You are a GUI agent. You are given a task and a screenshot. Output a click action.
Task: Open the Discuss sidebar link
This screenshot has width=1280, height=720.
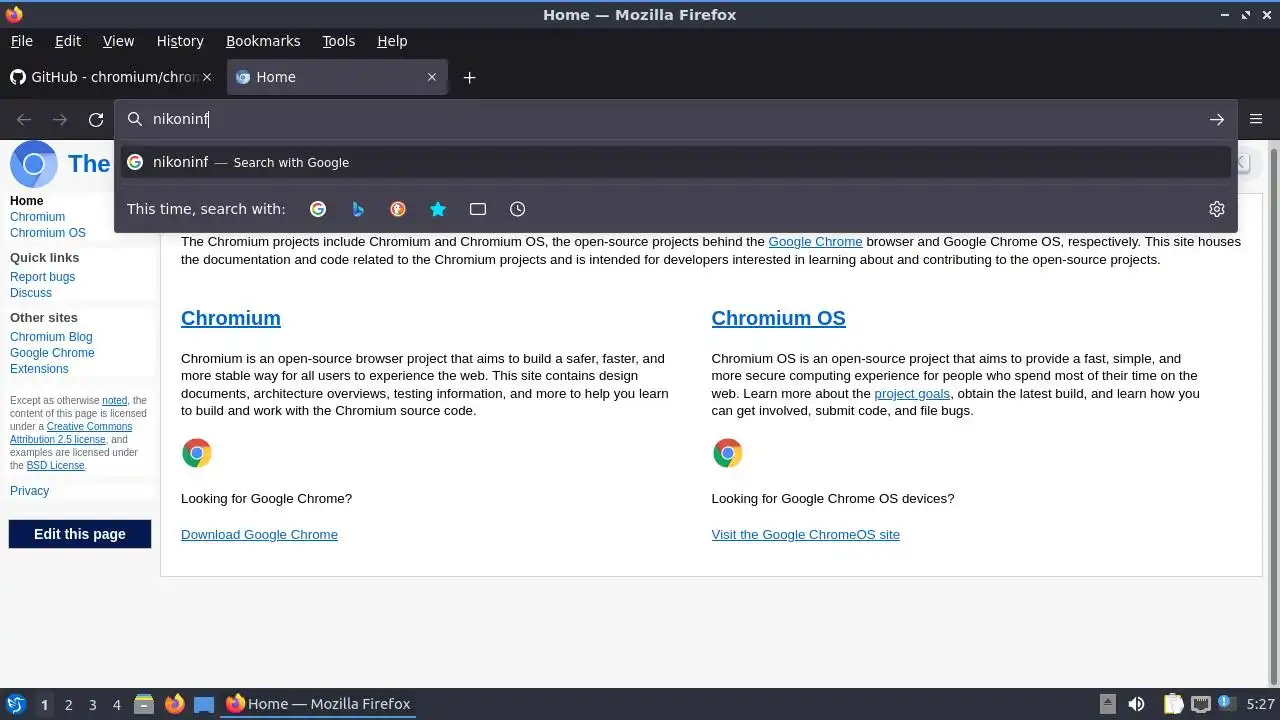pos(31,293)
